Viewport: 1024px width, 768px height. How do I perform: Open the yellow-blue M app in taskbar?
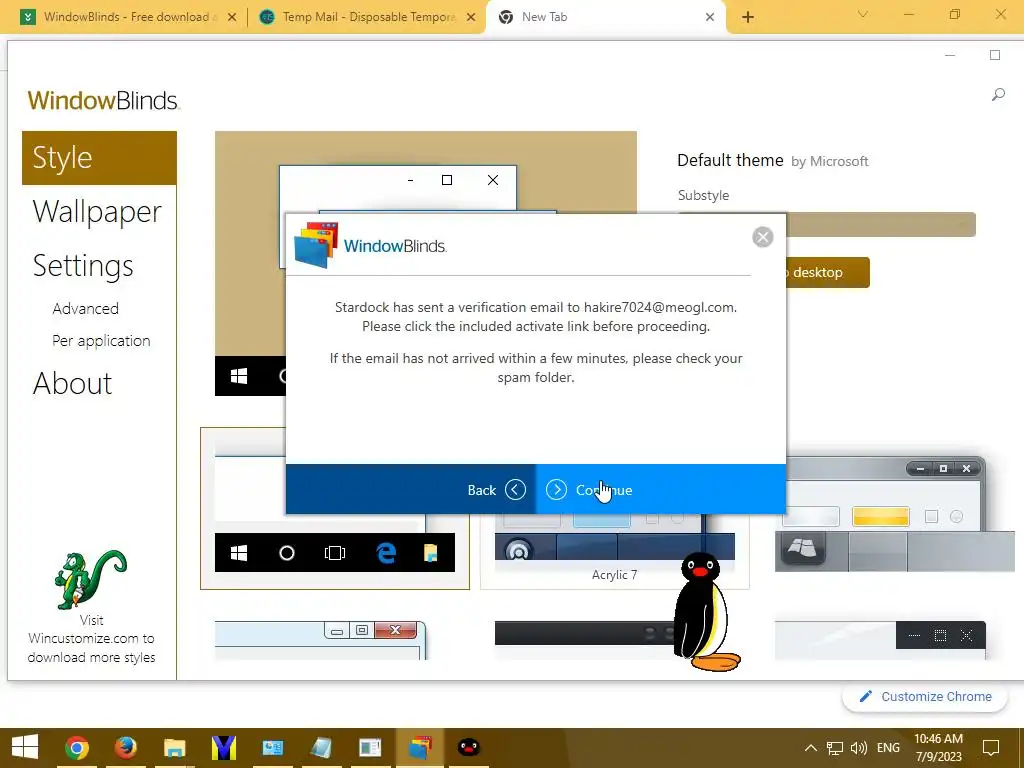223,747
